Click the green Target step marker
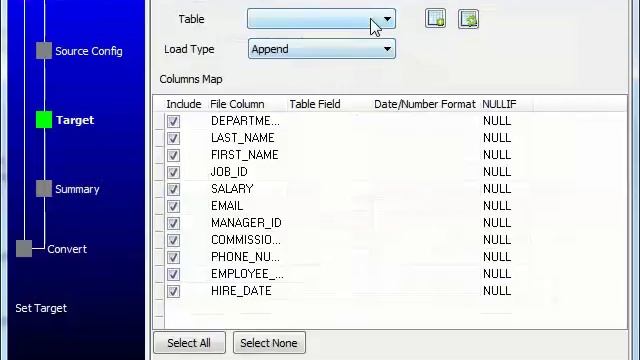 point(44,120)
